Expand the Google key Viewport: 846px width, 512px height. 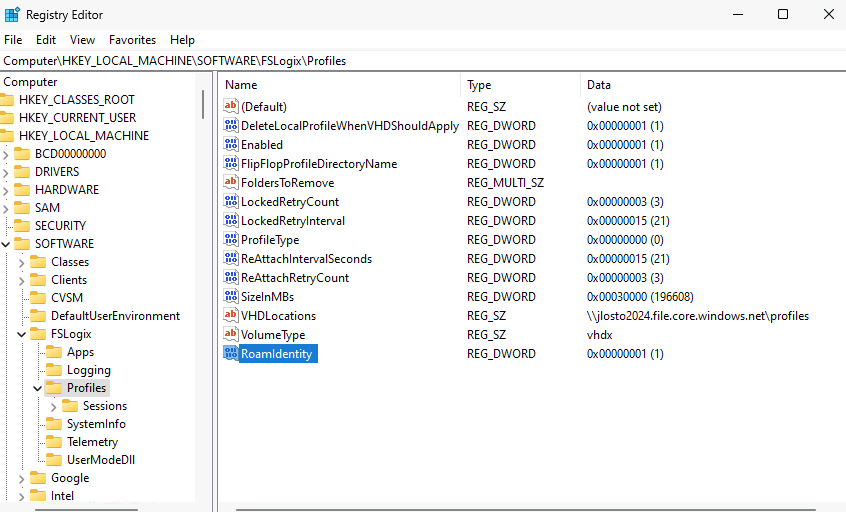click(x=22, y=479)
